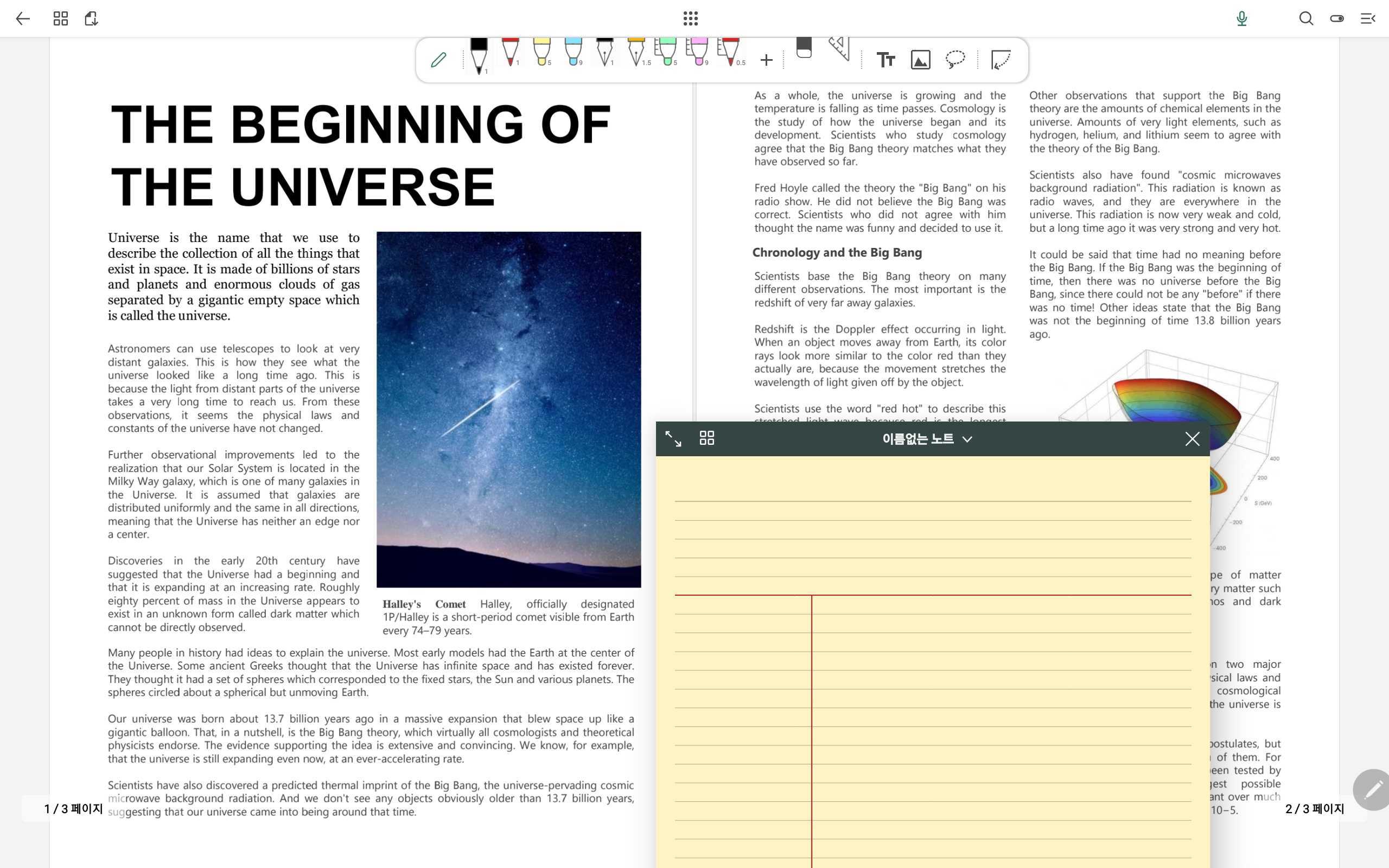Image resolution: width=1389 pixels, height=868 pixels.
Task: Click the Chronology and the Big Bang heading
Action: pyautogui.click(x=837, y=253)
